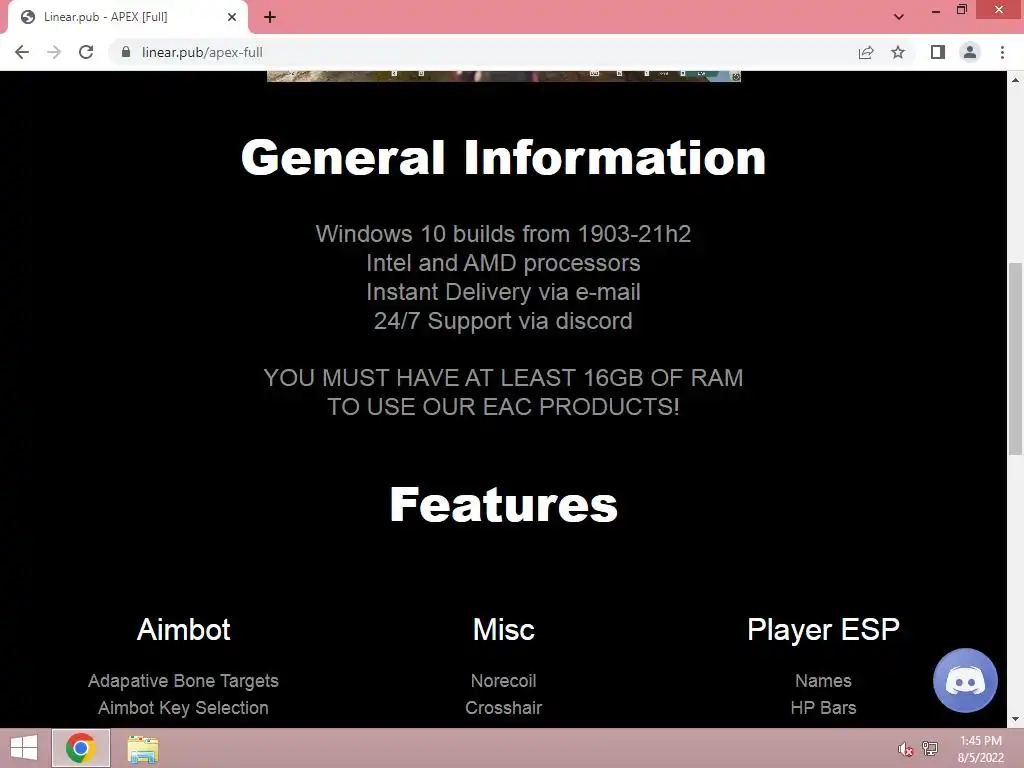Viewport: 1024px width, 768px height.
Task: Click the 'Crosshair' feature text
Action: [504, 708]
